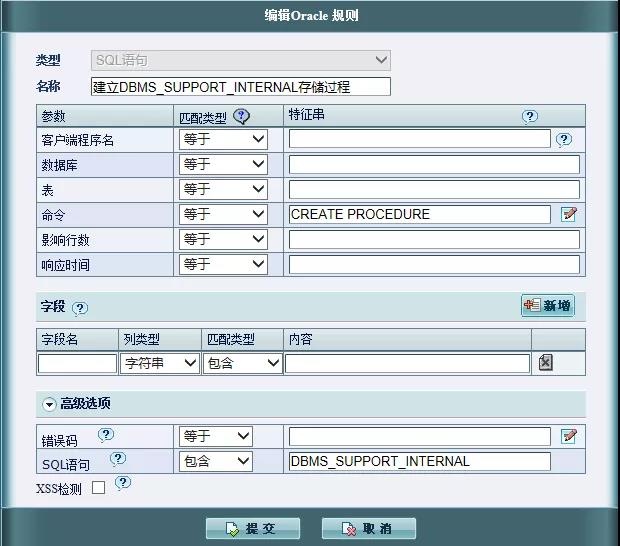Click the help icon next to 字段

(x=80, y=309)
